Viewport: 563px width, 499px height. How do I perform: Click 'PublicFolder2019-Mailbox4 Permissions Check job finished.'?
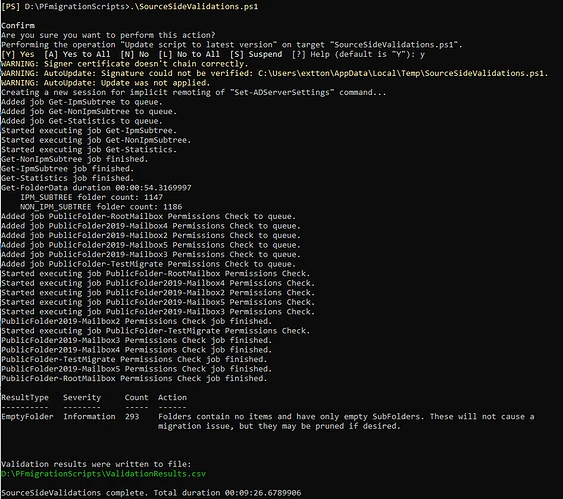point(136,349)
